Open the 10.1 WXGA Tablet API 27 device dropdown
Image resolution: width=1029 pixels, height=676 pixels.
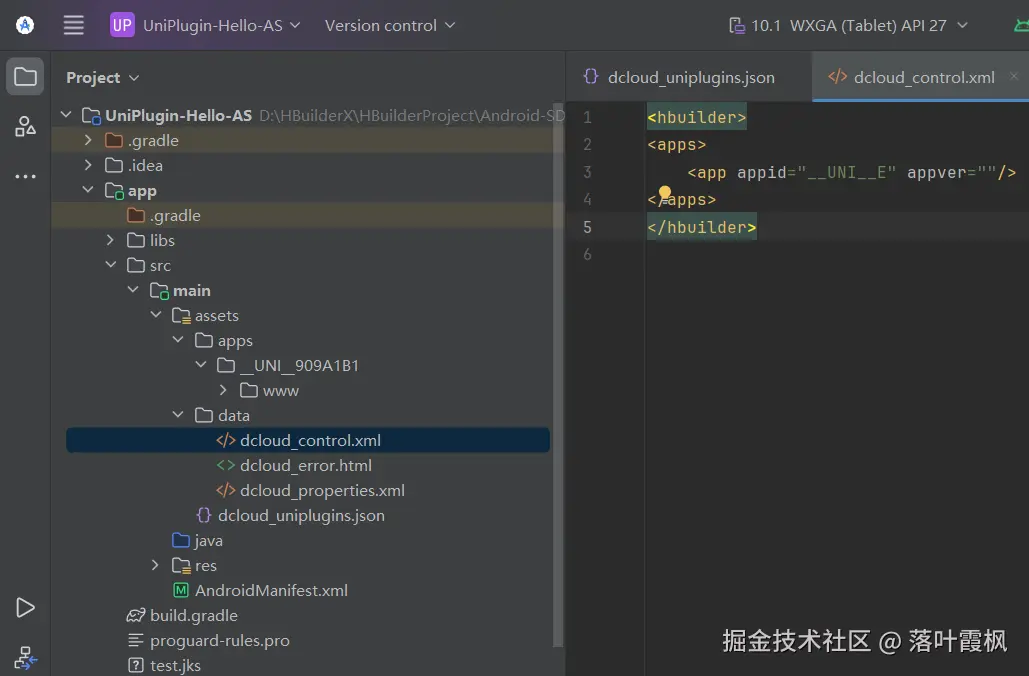(849, 25)
